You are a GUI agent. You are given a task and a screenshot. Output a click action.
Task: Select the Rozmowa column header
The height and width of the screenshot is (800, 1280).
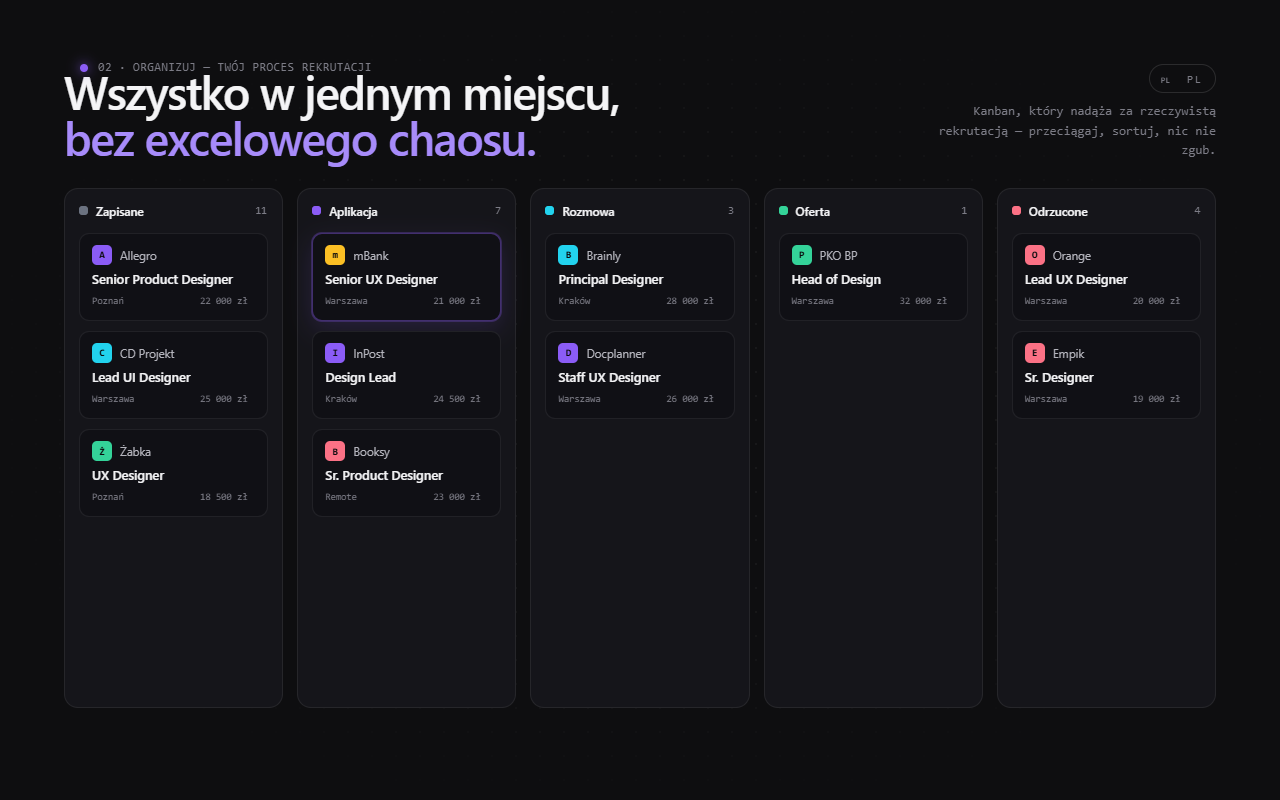(588, 212)
